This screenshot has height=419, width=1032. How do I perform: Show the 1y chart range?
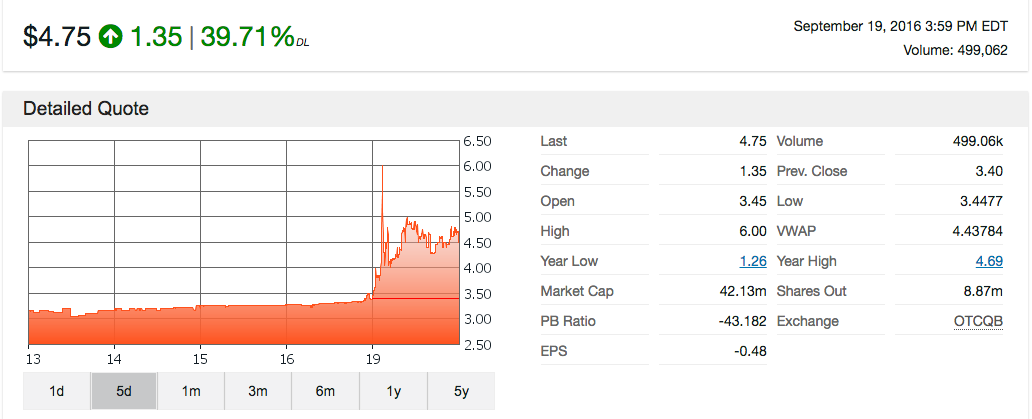393,391
